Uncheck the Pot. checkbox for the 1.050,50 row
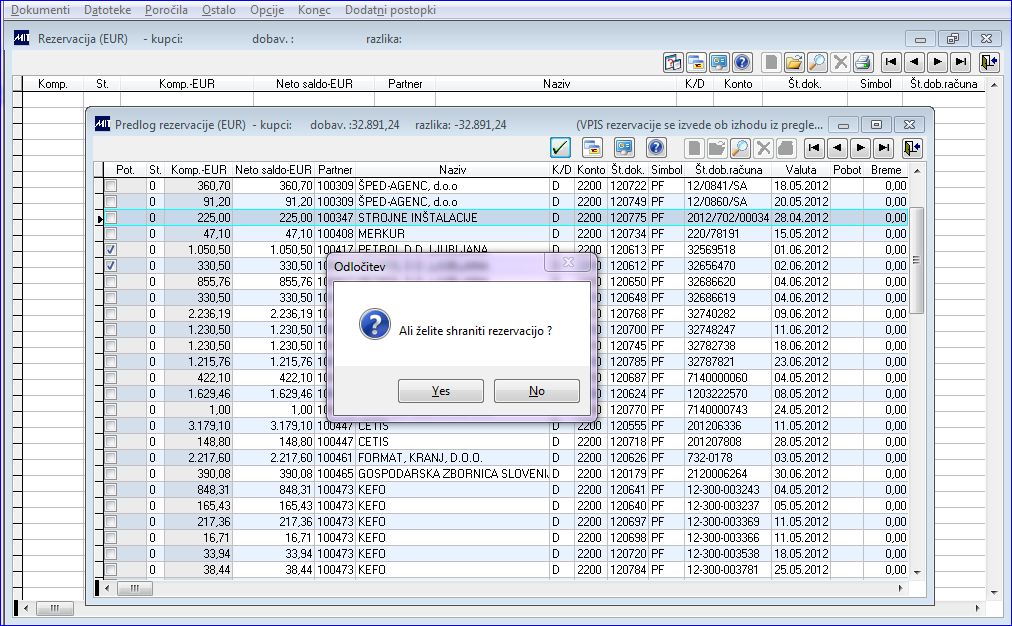 (x=111, y=249)
